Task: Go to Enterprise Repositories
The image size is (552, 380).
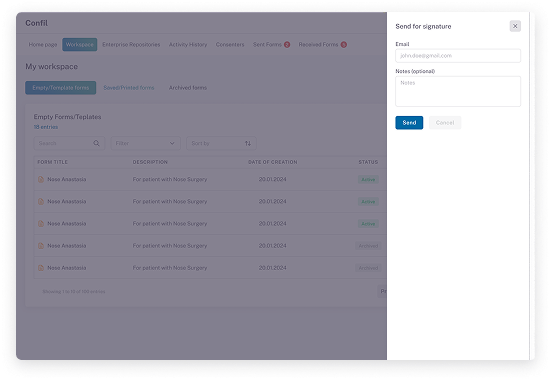Action: click(x=131, y=45)
